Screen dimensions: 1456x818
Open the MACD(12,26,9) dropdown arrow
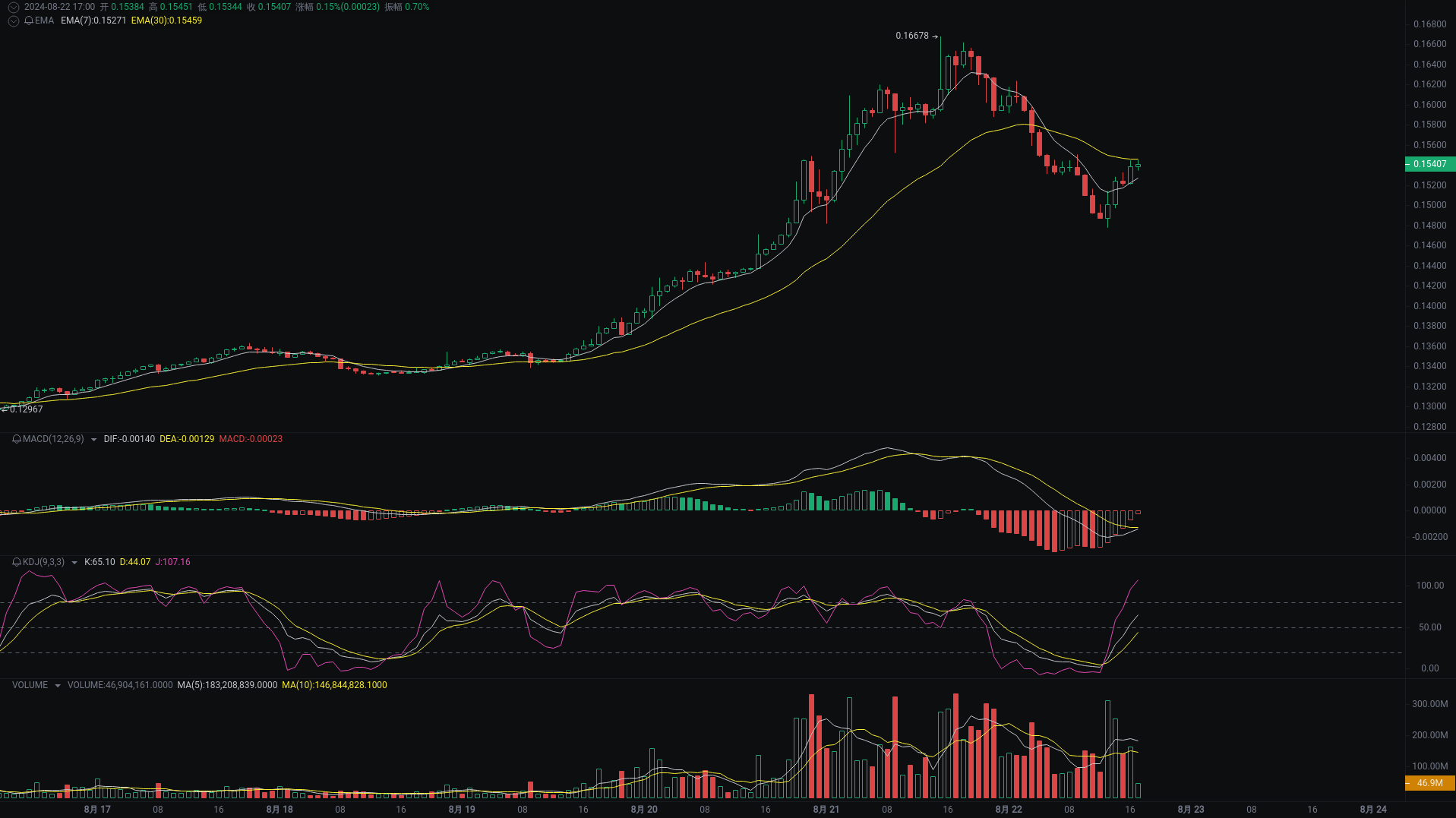coord(93,440)
